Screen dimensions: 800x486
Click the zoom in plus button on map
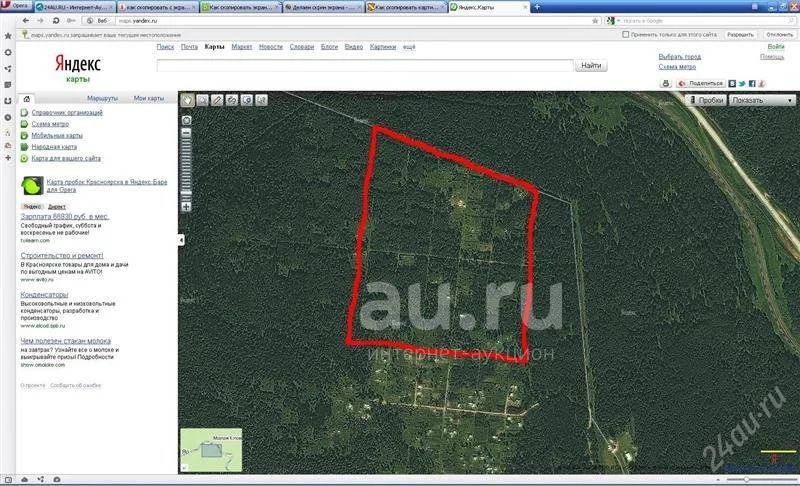187,207
